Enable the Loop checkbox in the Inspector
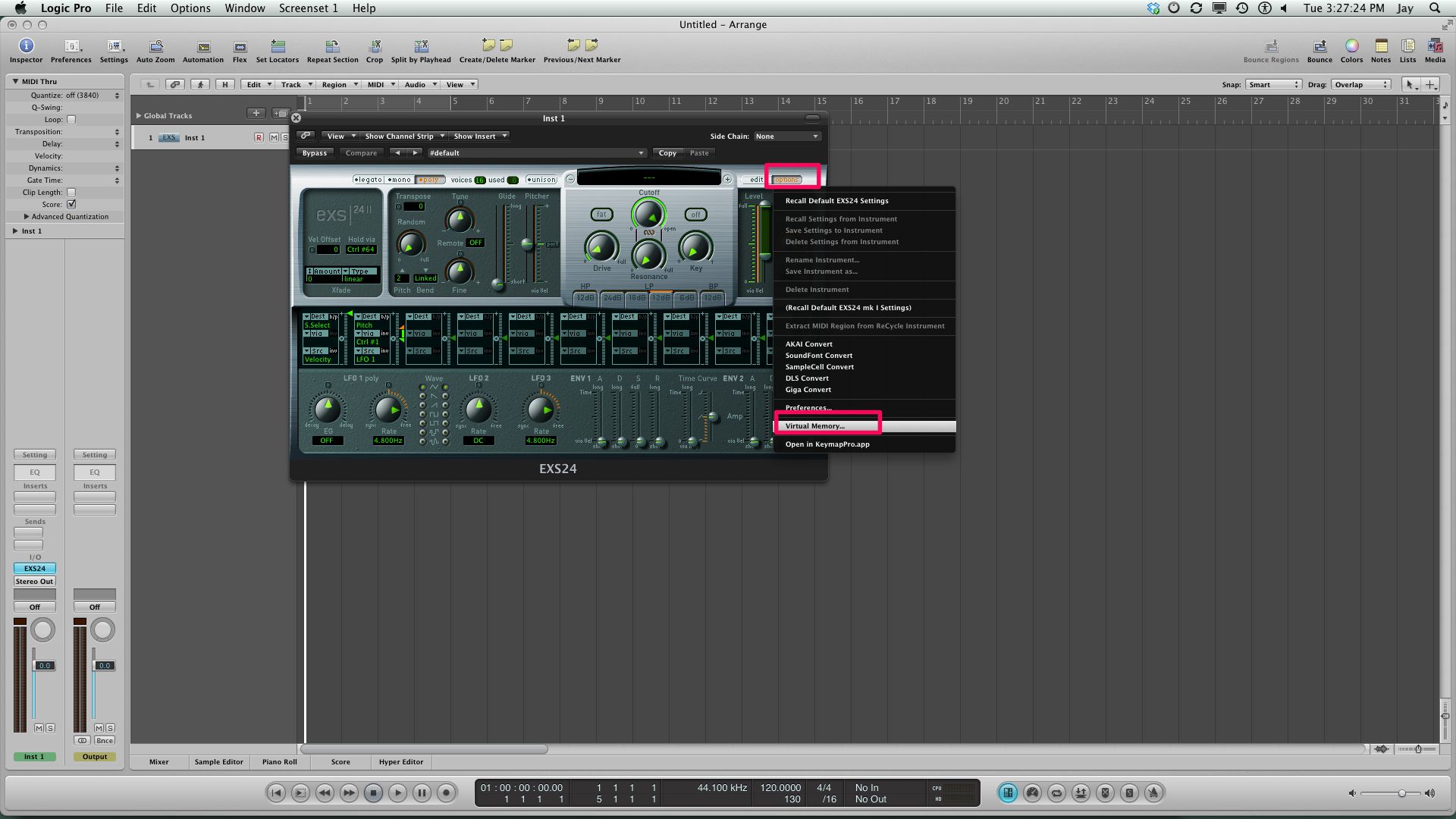The width and height of the screenshot is (1456, 819). (71, 119)
